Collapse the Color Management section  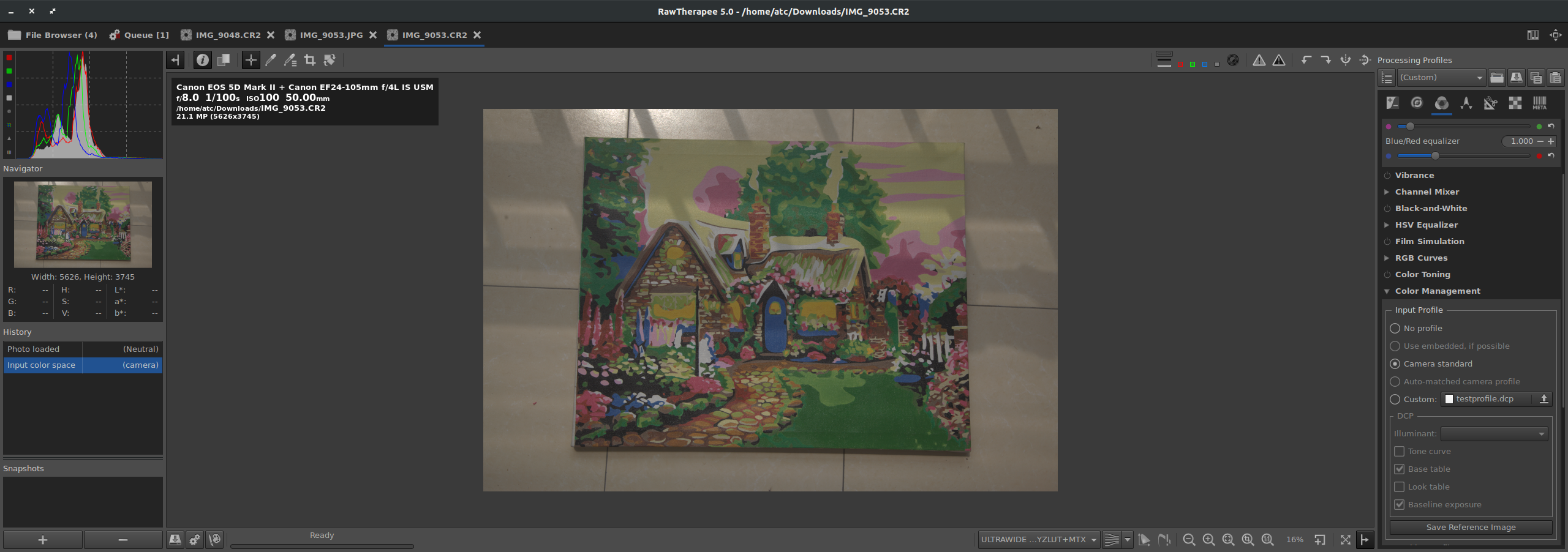pyautogui.click(x=1387, y=291)
